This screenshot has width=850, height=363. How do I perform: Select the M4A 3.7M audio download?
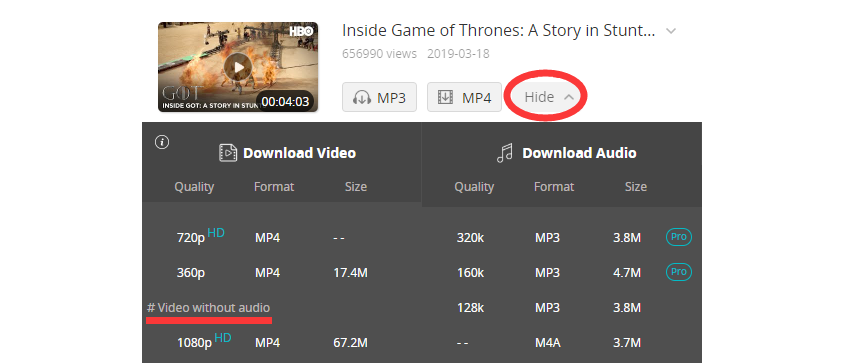click(x=562, y=342)
